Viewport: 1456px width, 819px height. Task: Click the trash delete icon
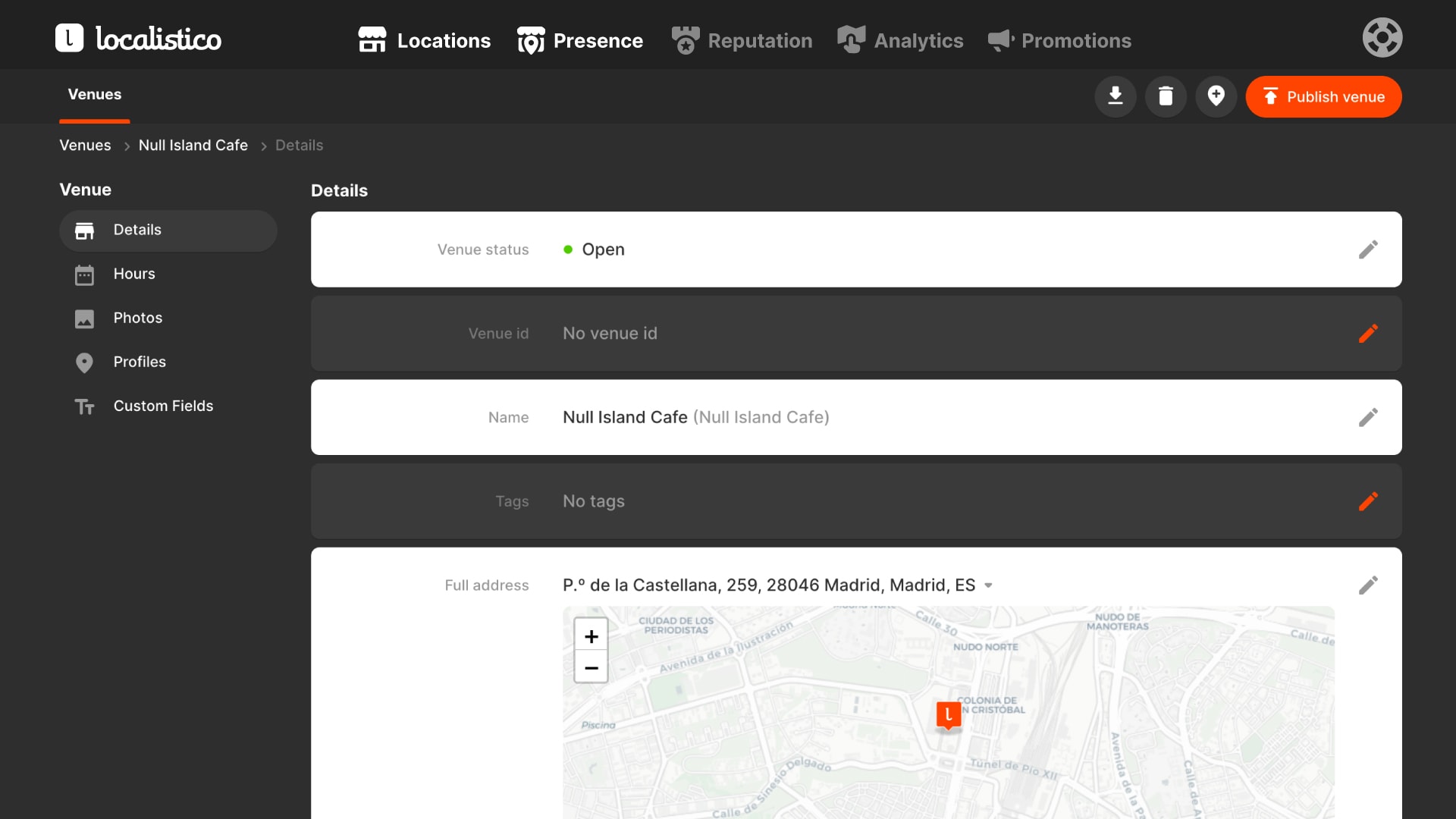[1166, 96]
